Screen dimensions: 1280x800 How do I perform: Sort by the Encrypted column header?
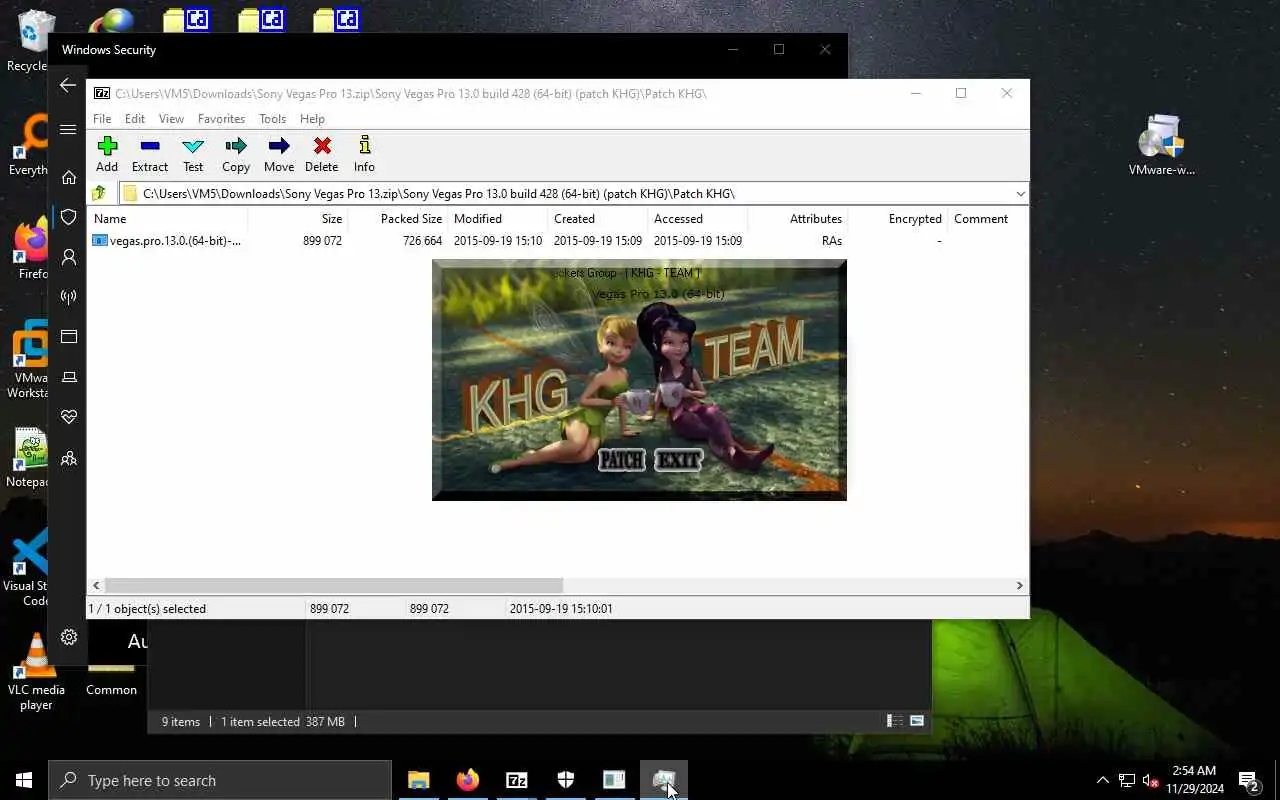(897, 219)
